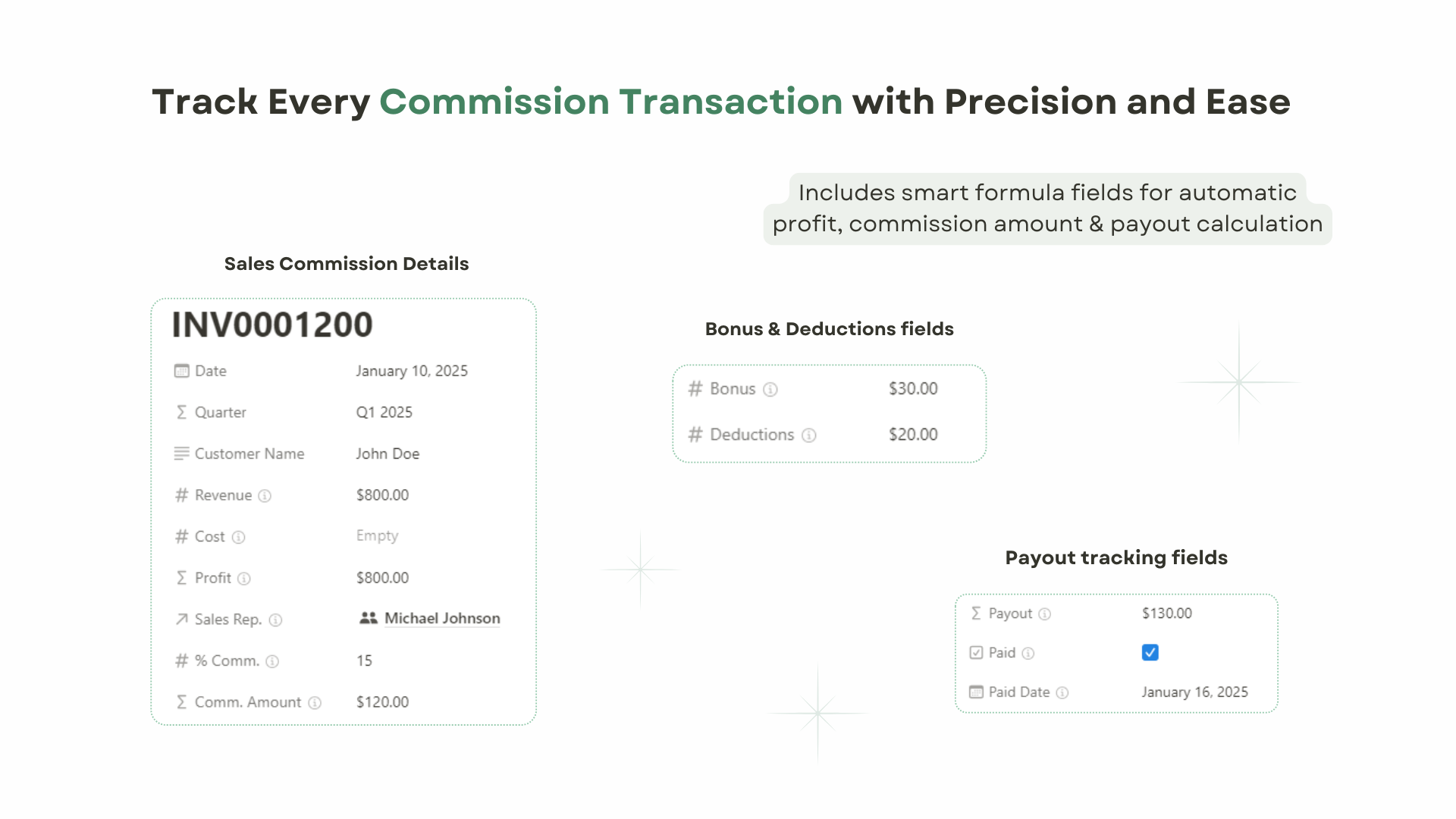The width and height of the screenshot is (1456, 819).
Task: Click the empty Cost value field
Action: (x=377, y=535)
